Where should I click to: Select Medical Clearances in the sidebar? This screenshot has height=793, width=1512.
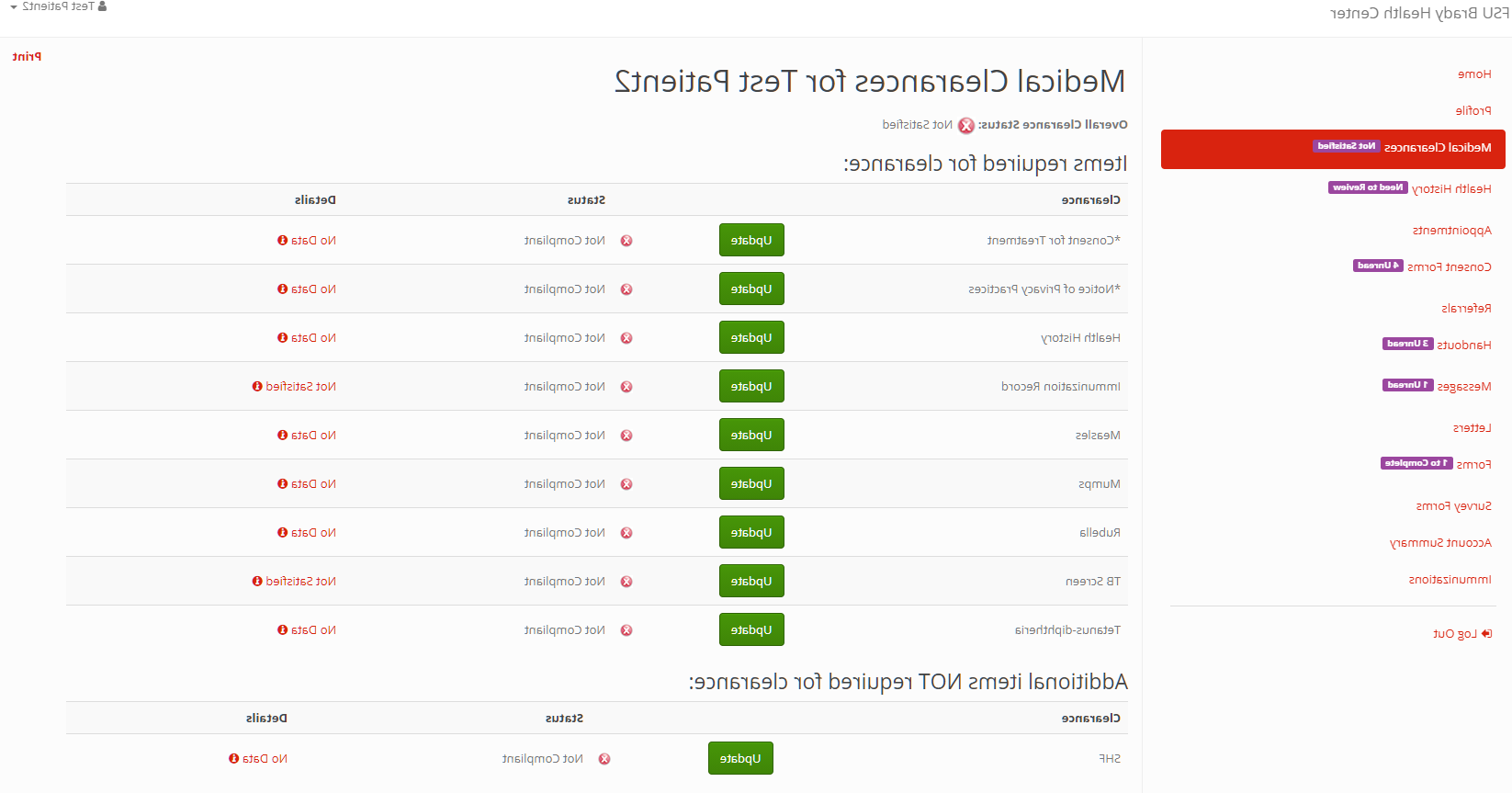click(1333, 149)
